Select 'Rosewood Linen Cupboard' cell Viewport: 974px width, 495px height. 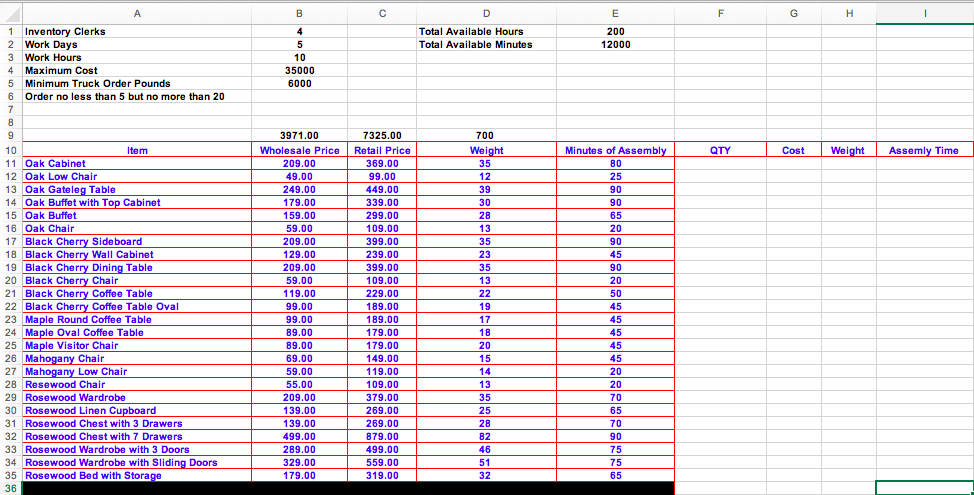(137, 411)
